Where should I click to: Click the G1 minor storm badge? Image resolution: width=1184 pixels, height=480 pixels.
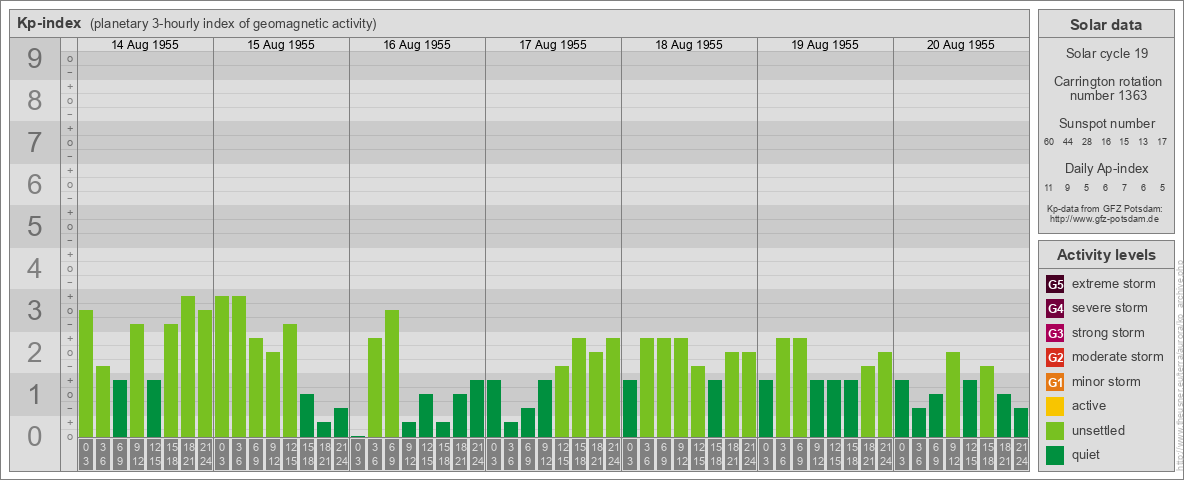pos(1055,382)
